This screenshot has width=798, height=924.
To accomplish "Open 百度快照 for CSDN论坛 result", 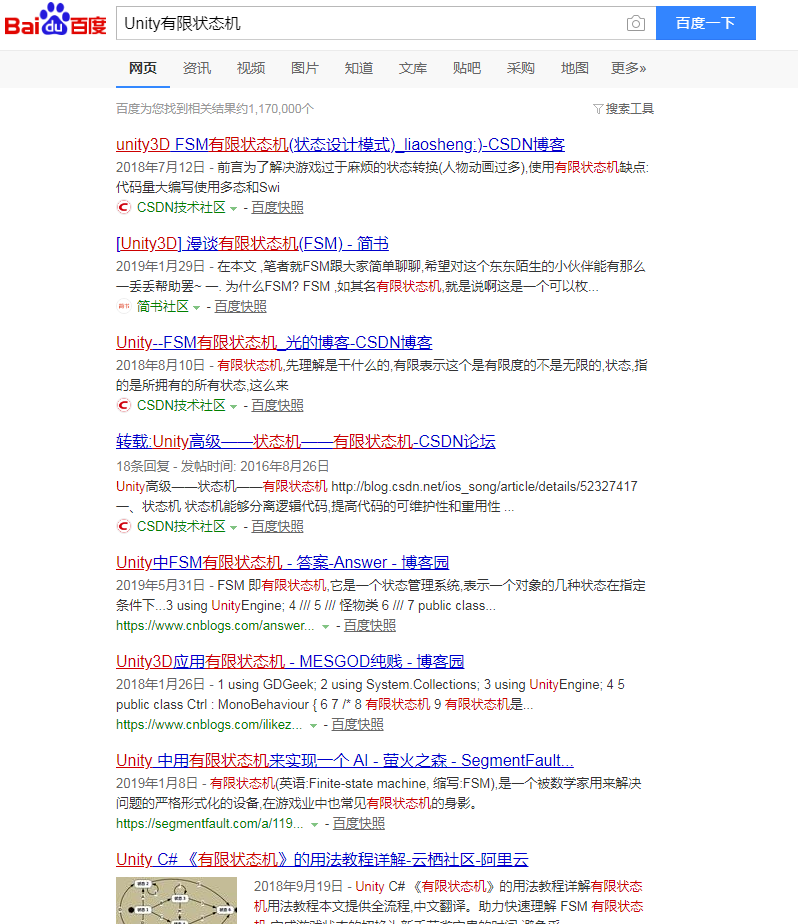I will [277, 526].
